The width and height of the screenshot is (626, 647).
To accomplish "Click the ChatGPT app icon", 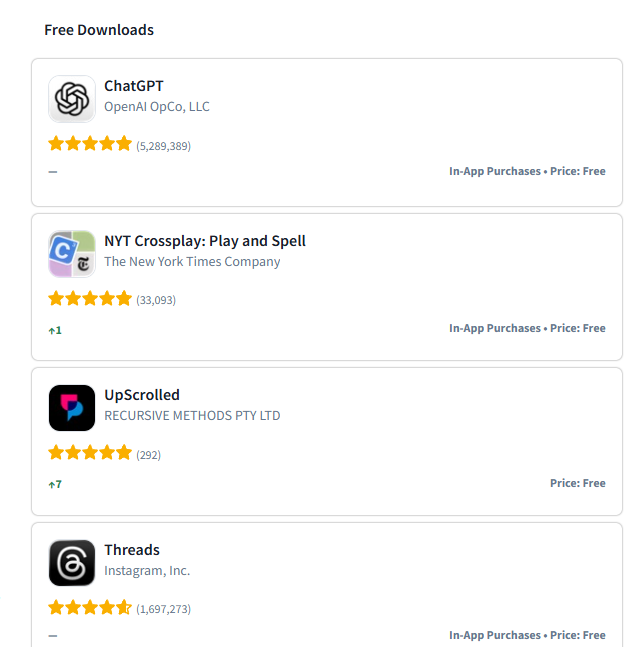I will click(x=72, y=99).
